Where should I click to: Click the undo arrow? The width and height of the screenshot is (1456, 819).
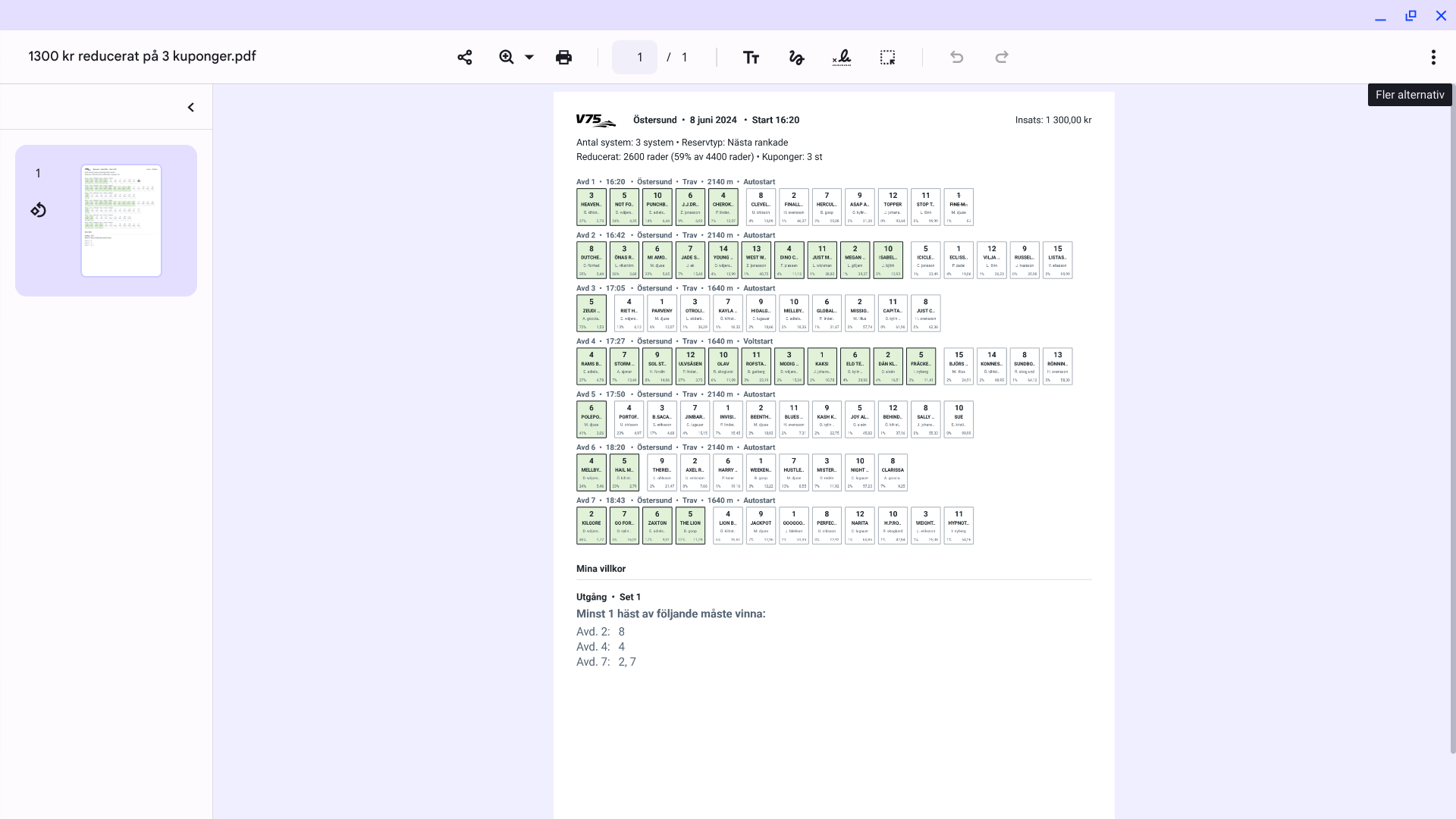coord(956,57)
